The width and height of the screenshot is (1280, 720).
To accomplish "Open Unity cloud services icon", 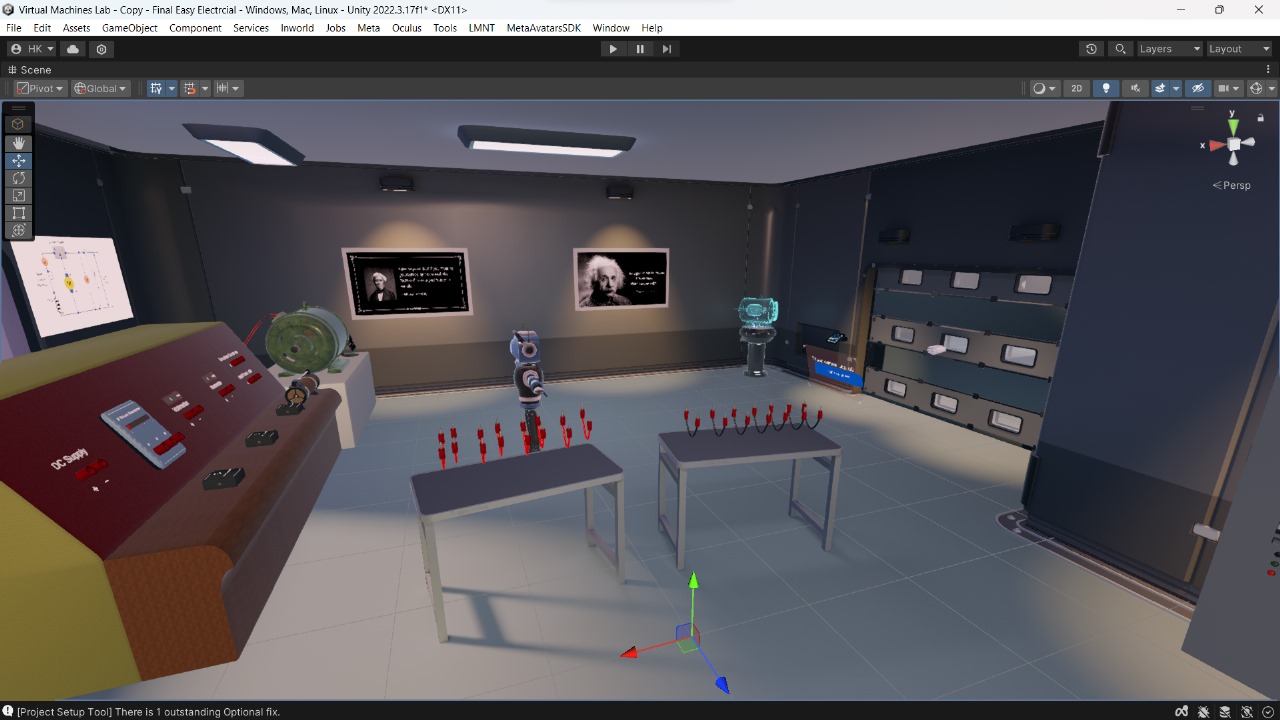I will tap(74, 49).
